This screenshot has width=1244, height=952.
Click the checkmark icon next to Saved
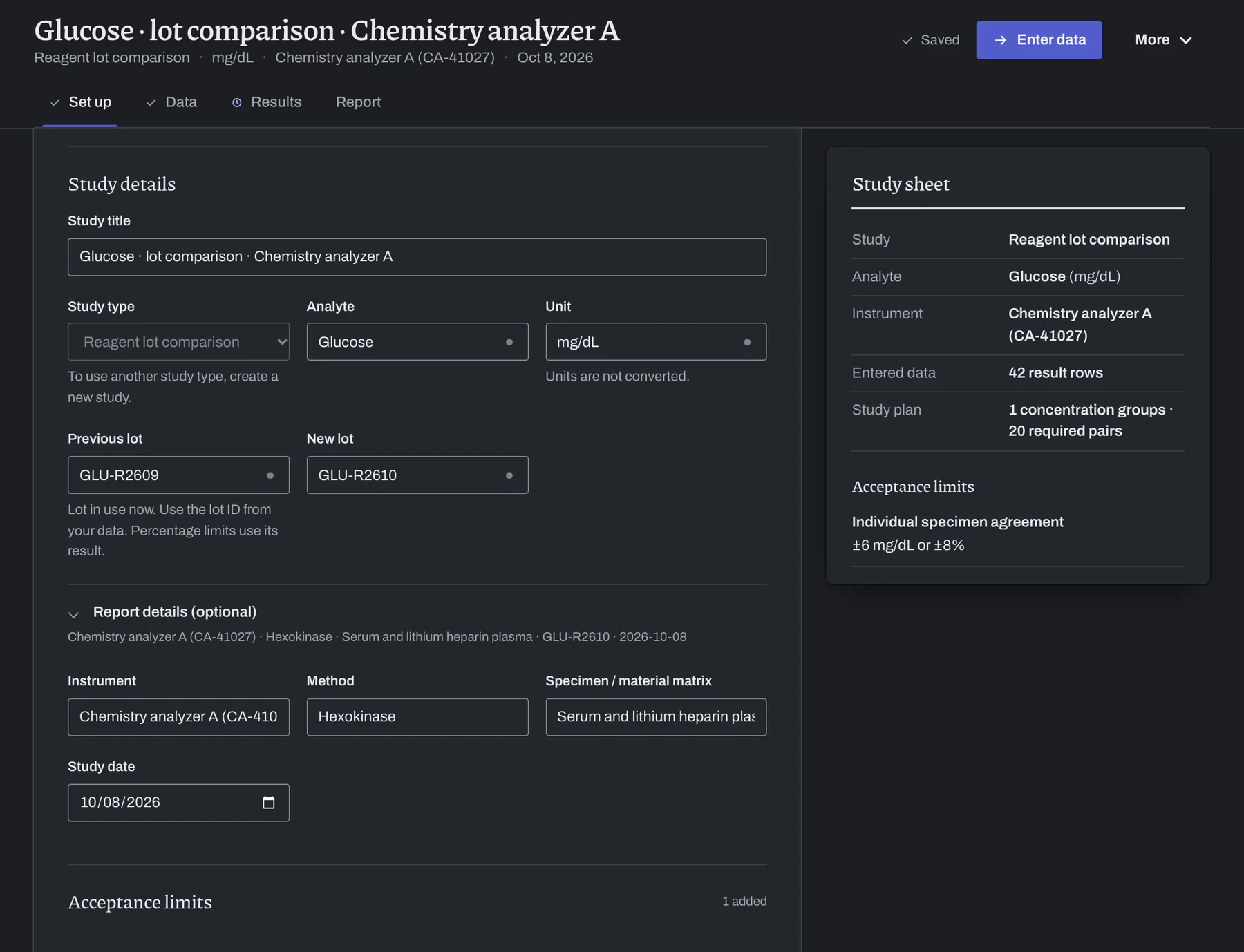[x=907, y=40]
